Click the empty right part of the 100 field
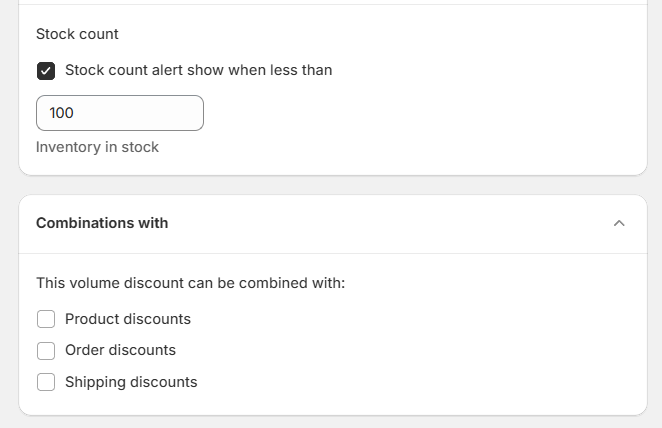Viewport: 662px width, 428px height. (160, 113)
